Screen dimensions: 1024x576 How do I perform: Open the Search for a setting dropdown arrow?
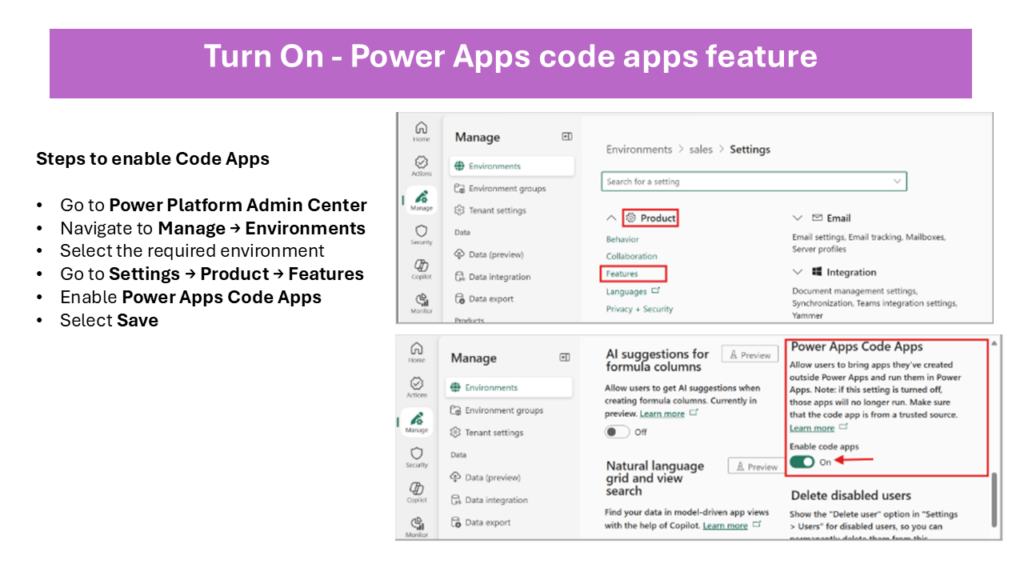coord(895,181)
